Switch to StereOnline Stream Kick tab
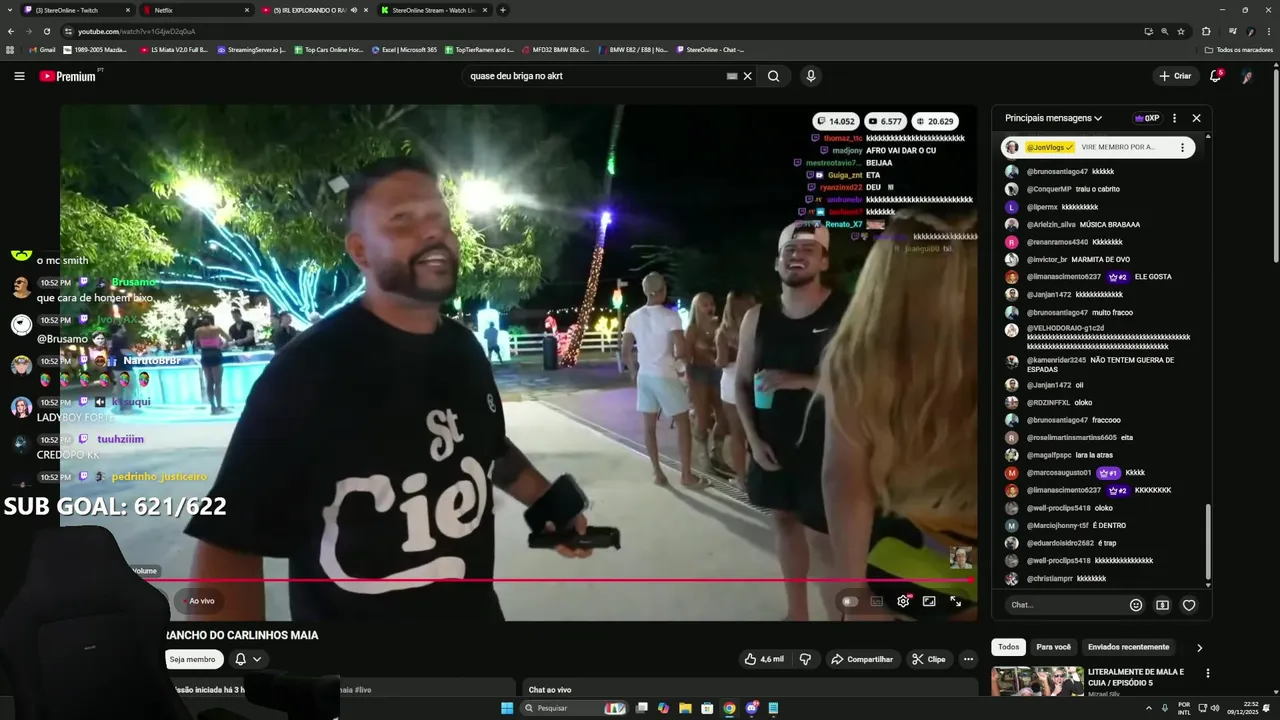This screenshot has height=720, width=1280. coord(433,10)
